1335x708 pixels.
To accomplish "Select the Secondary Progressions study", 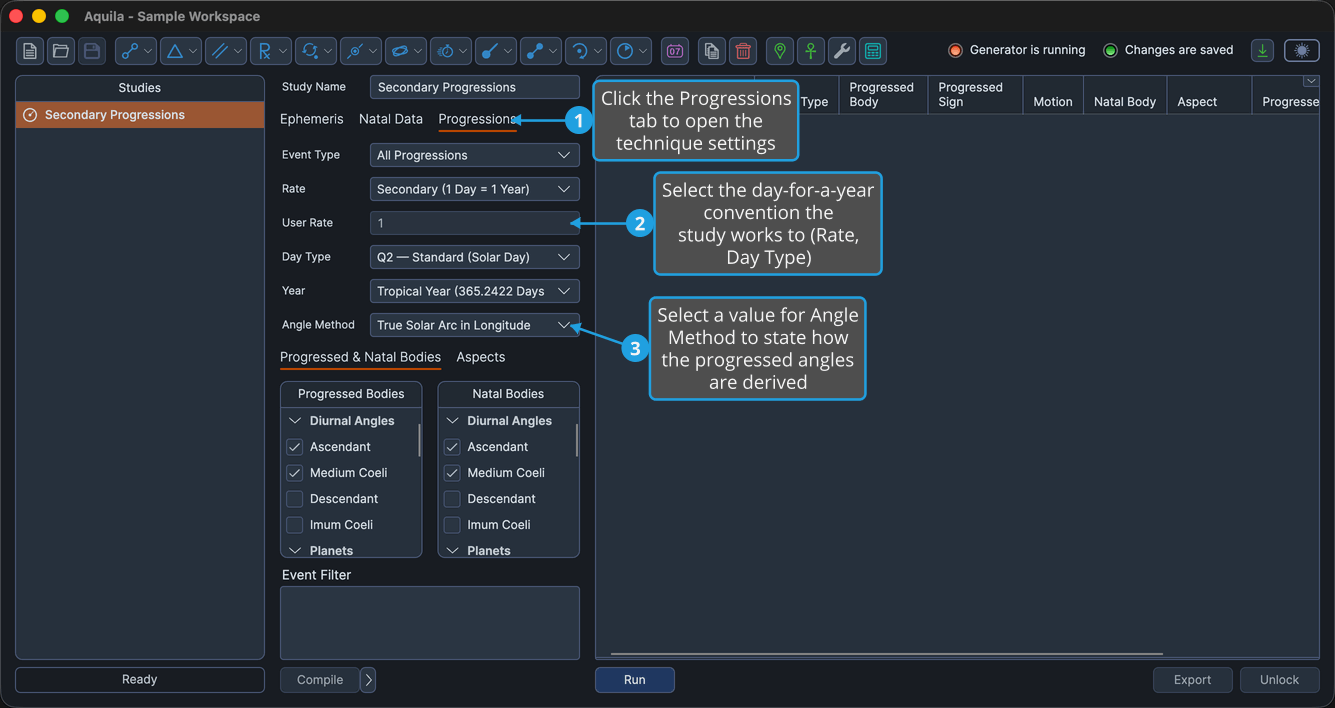I will coord(140,115).
